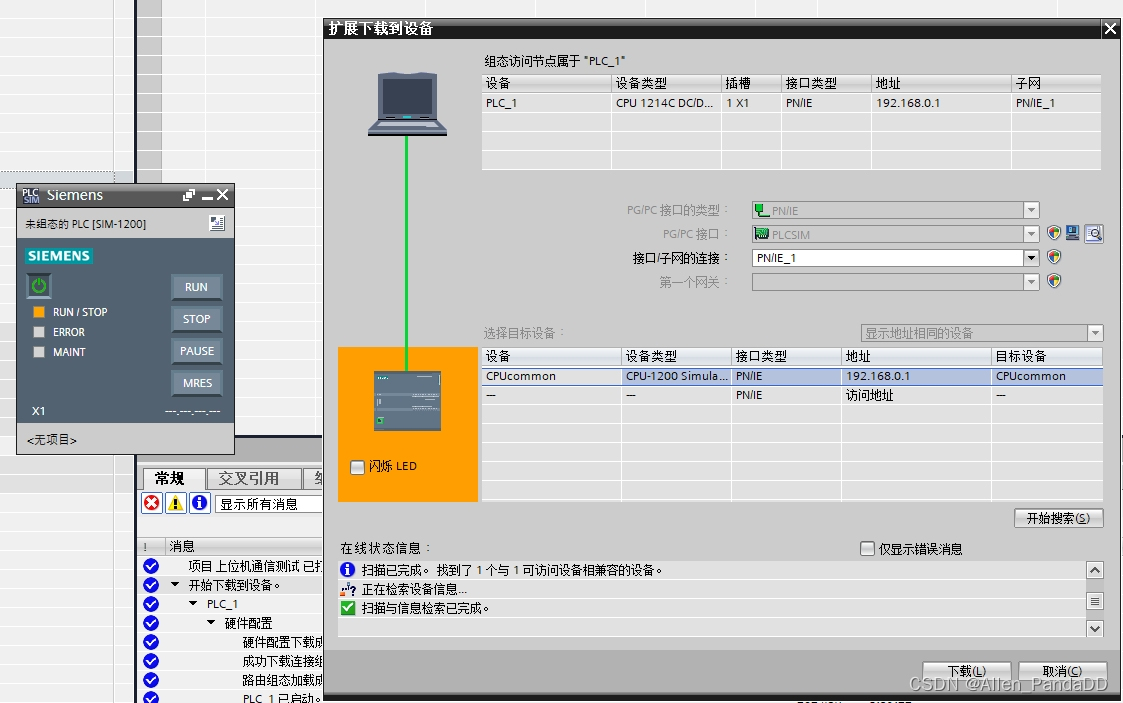Click the 消息 column header
Image resolution: width=1123 pixels, height=703 pixels.
244,546
